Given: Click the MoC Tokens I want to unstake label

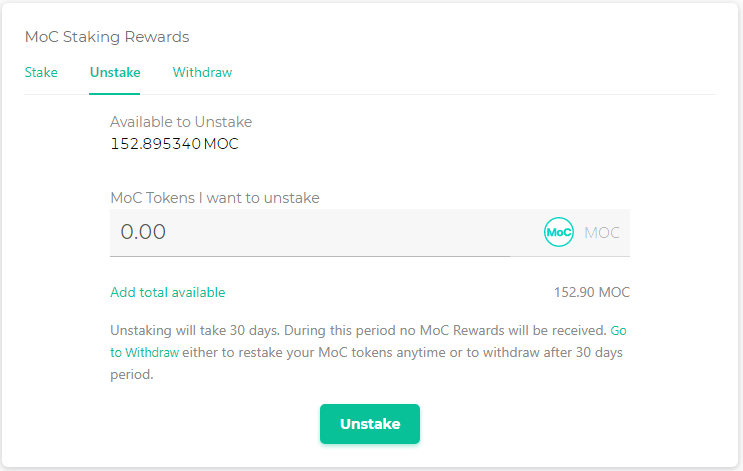Looking at the screenshot, I should pos(215,198).
